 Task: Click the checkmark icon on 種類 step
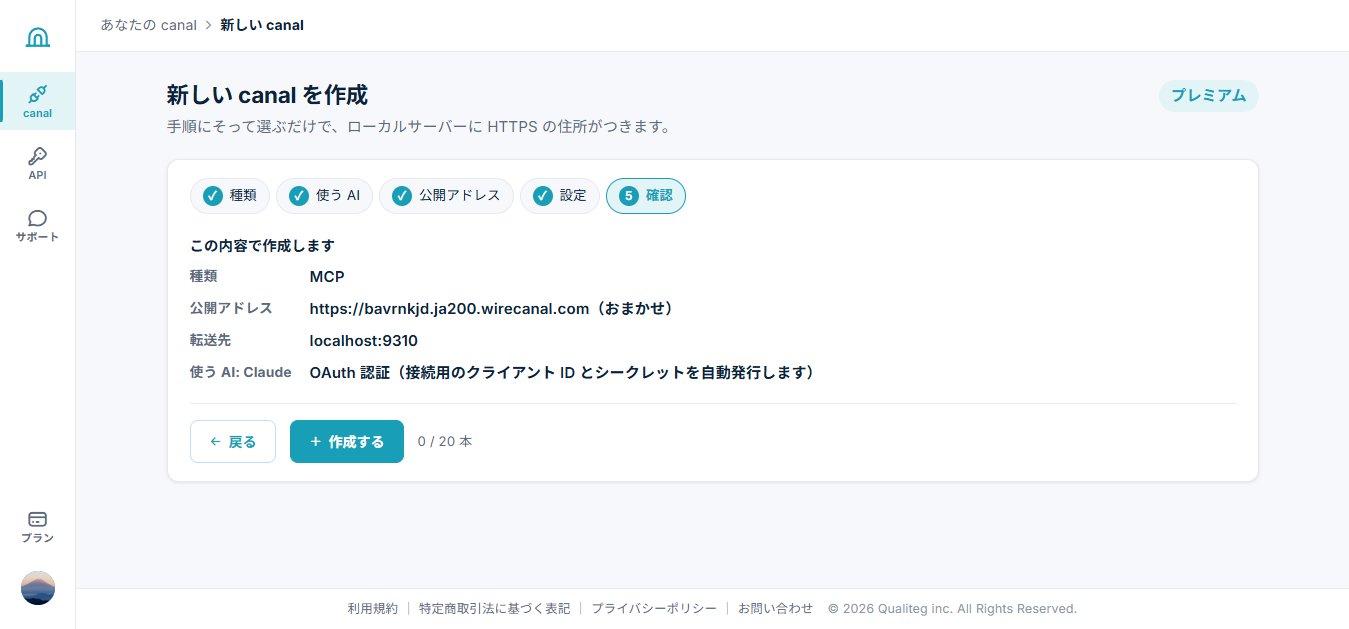click(212, 196)
